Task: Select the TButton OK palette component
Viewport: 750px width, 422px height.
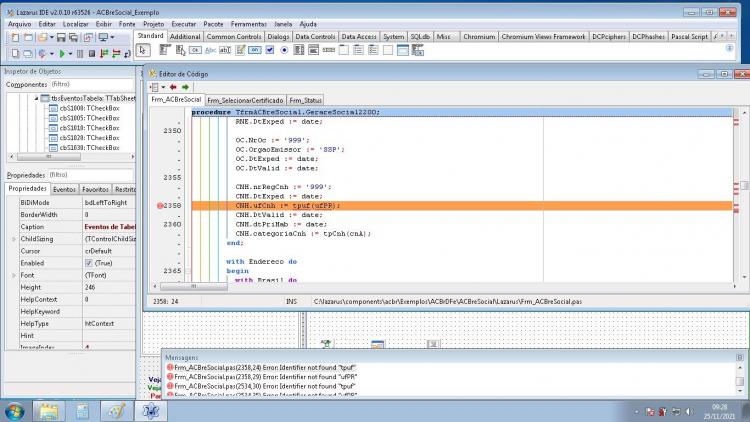Action: [x=195, y=50]
